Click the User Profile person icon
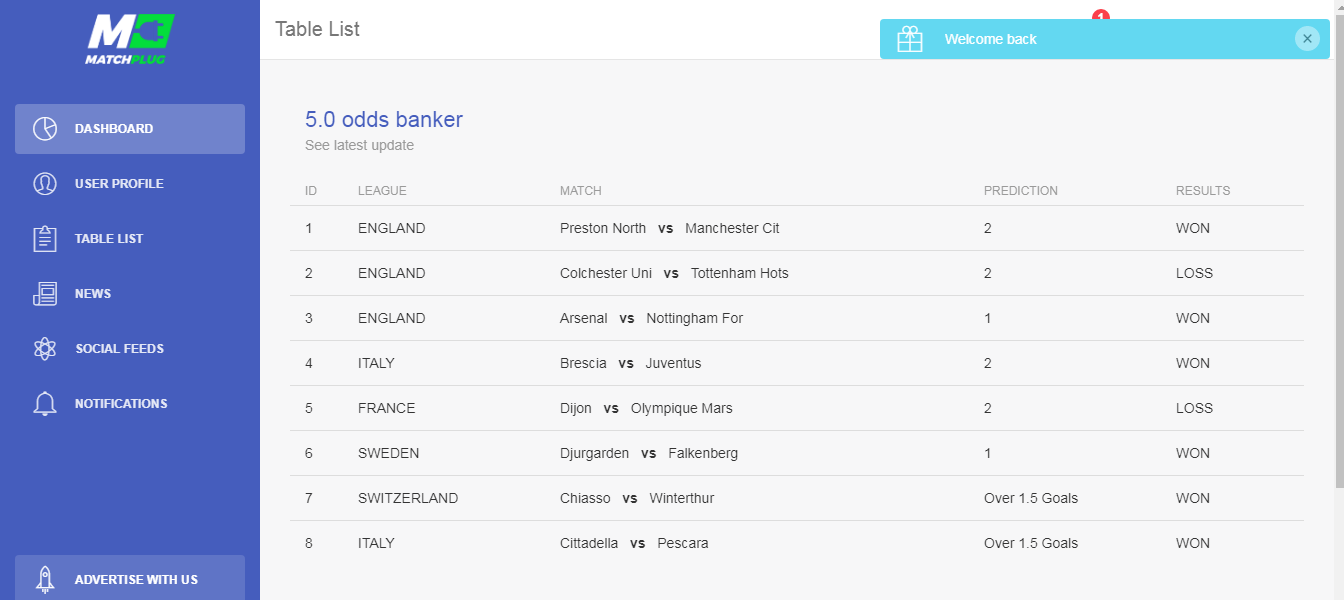This screenshot has height=600, width=1344. 45,184
